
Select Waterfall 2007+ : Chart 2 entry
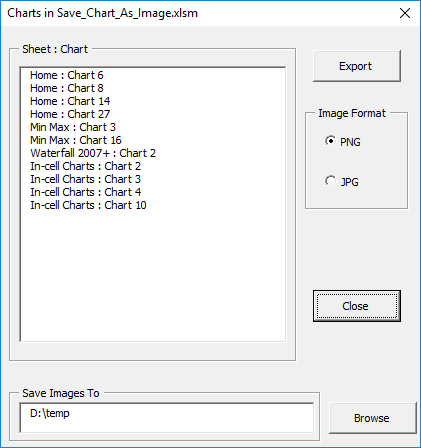coord(153,153)
